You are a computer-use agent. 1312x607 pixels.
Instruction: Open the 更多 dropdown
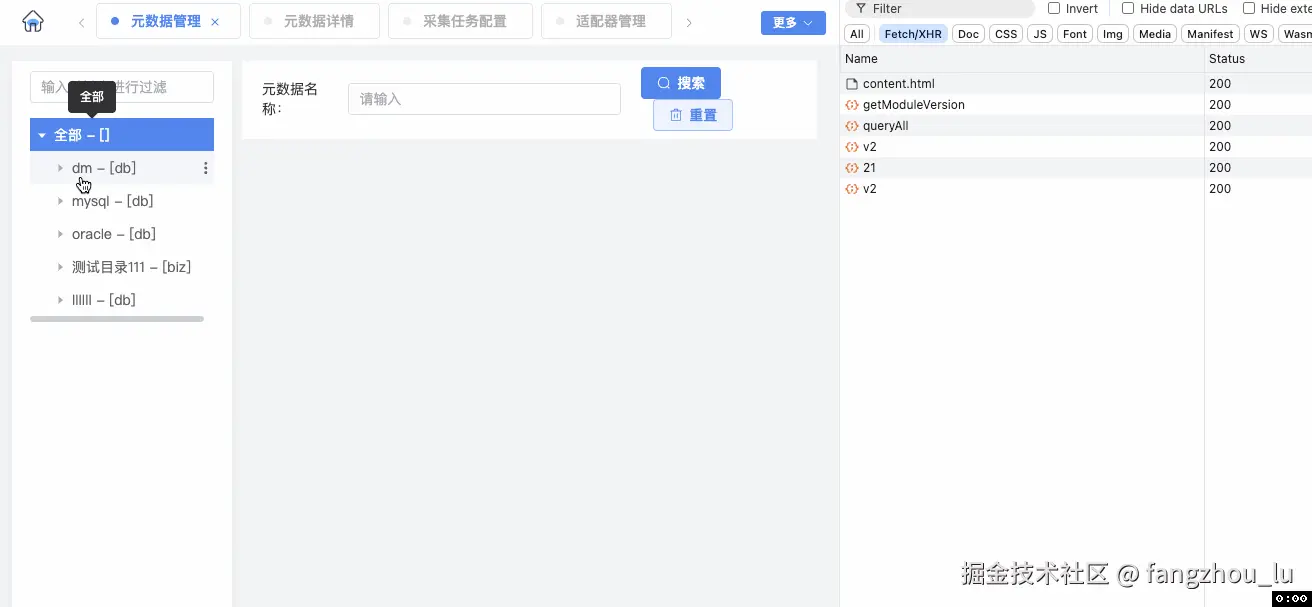[x=793, y=22]
